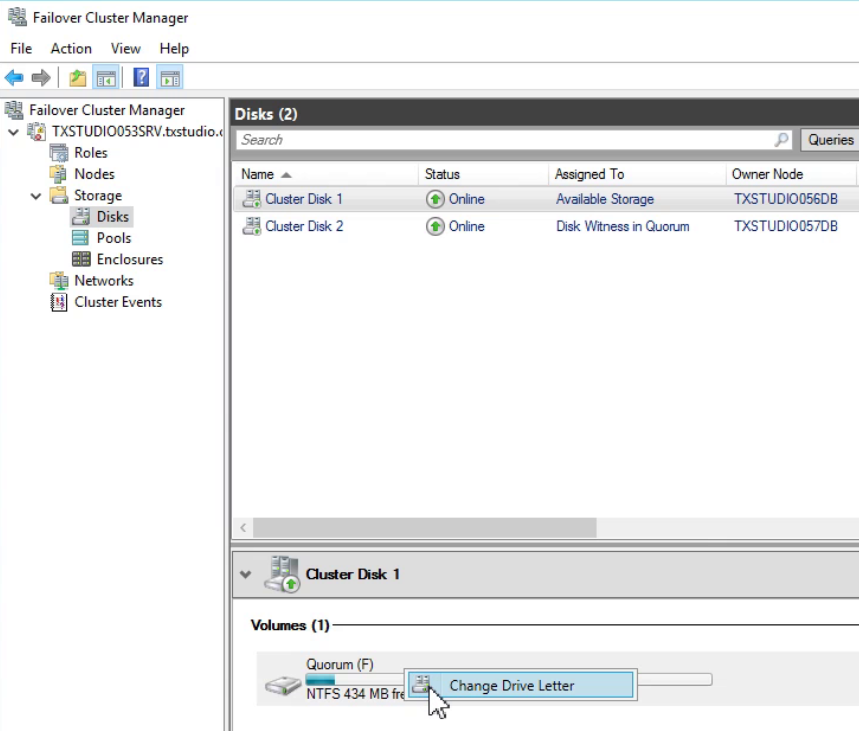This screenshot has width=859, height=731.
Task: Click the Cluster Disk 2 row icon
Action: click(252, 226)
